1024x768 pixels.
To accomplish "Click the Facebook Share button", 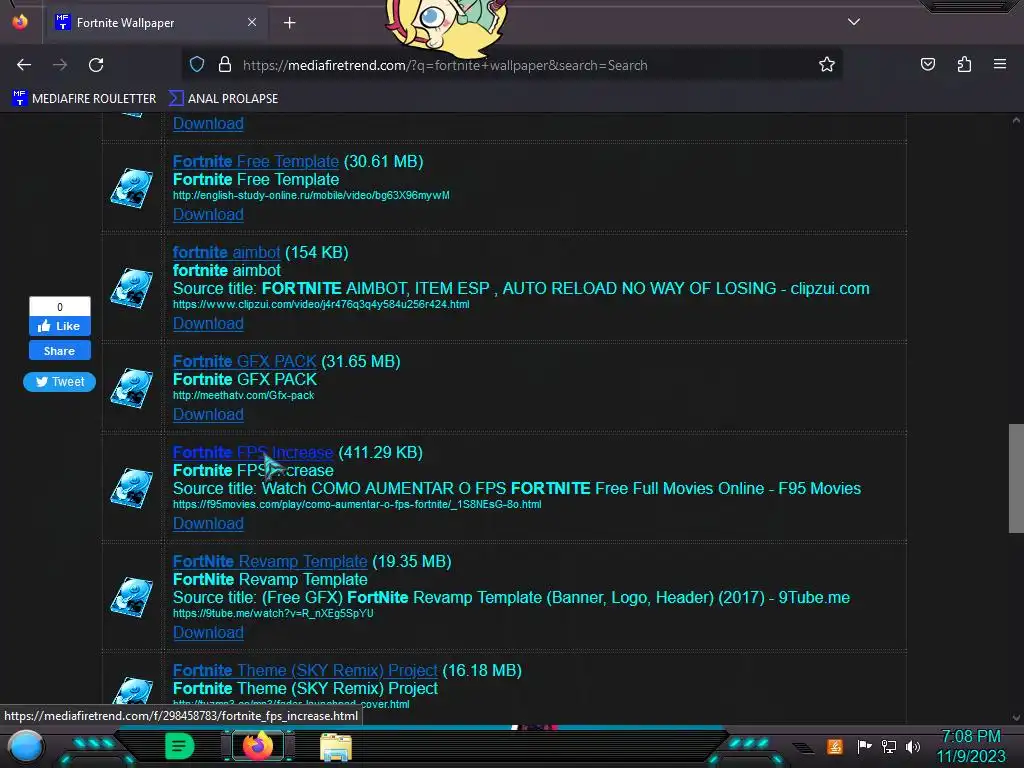I will coord(59,351).
